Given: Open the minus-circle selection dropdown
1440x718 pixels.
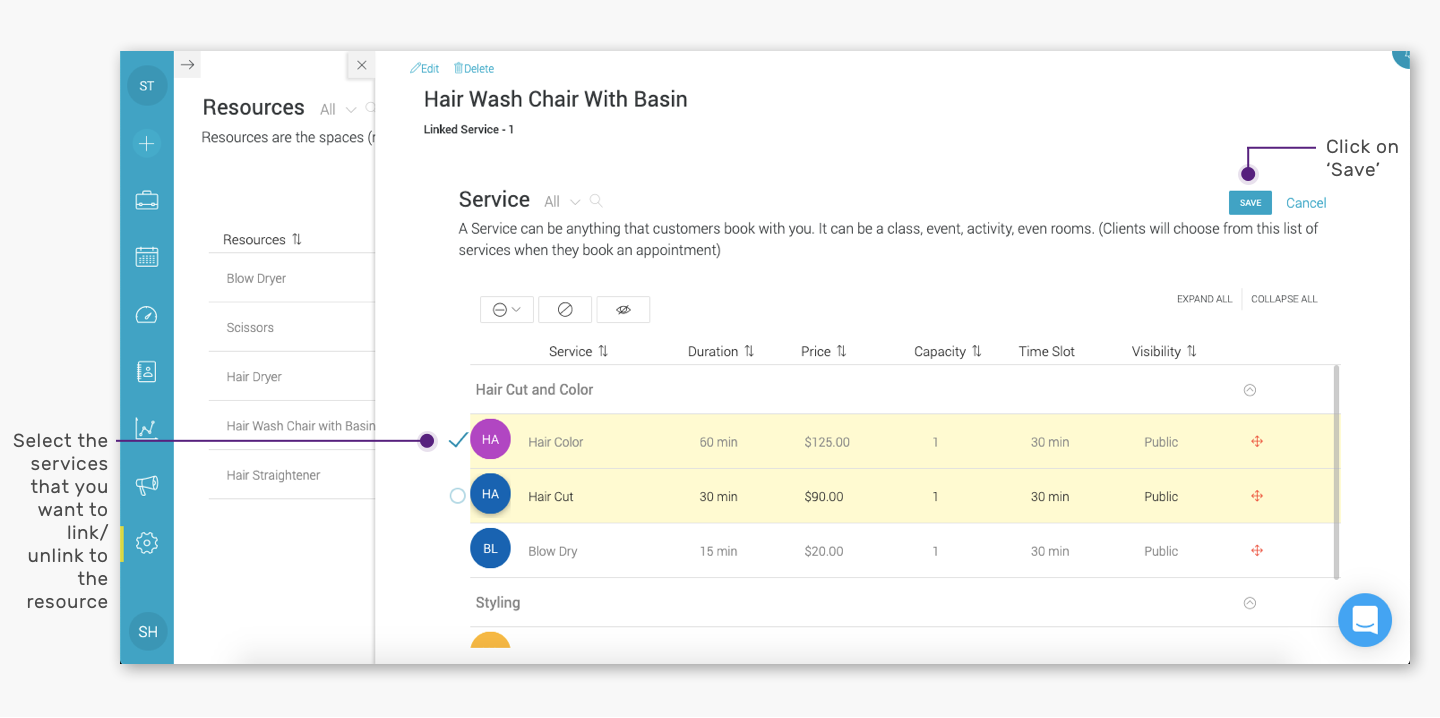Looking at the screenshot, I should pos(507,310).
